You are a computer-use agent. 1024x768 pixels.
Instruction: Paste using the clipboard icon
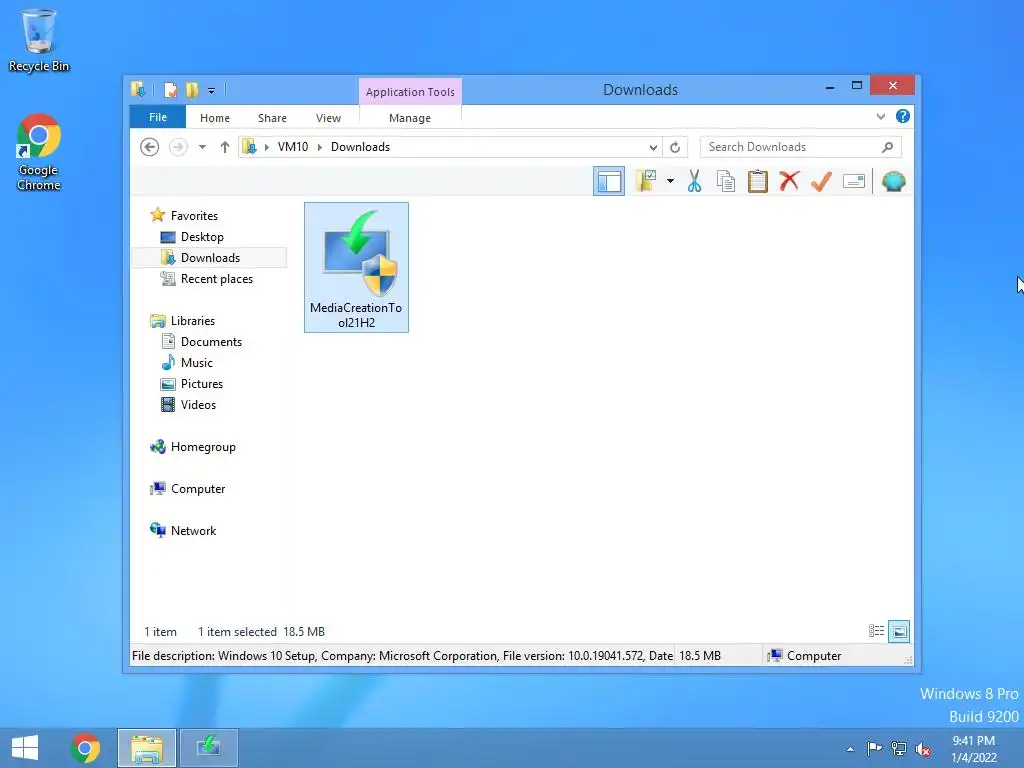[x=758, y=182]
